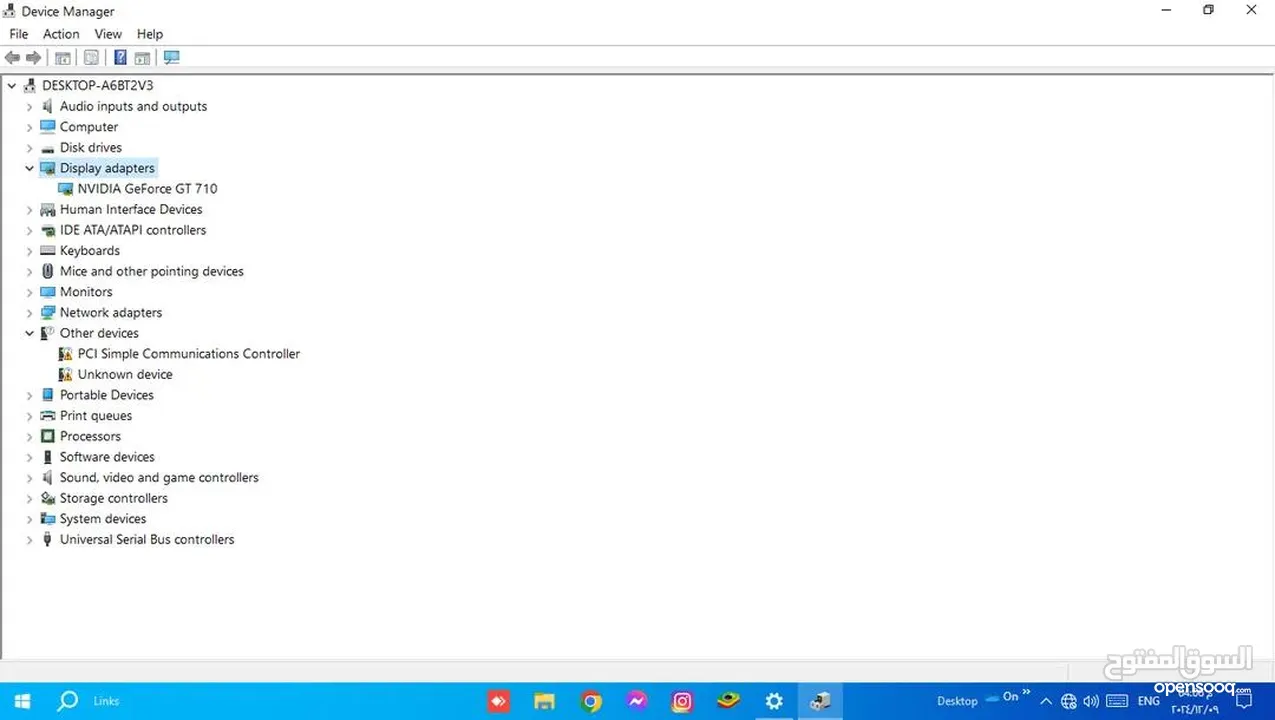Click the Keyboards category icon
The width and height of the screenshot is (1275, 720).
[x=47, y=251]
